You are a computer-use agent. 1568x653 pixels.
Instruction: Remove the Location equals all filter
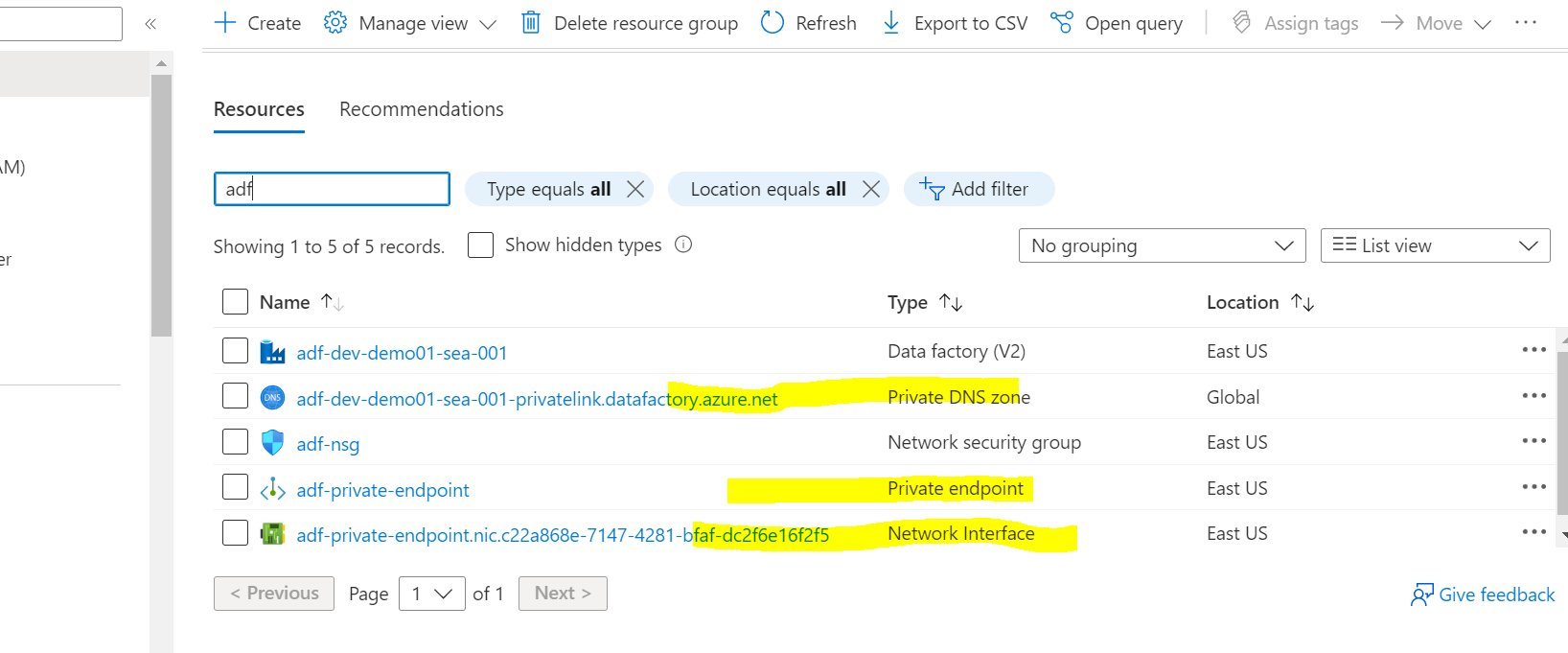871,189
